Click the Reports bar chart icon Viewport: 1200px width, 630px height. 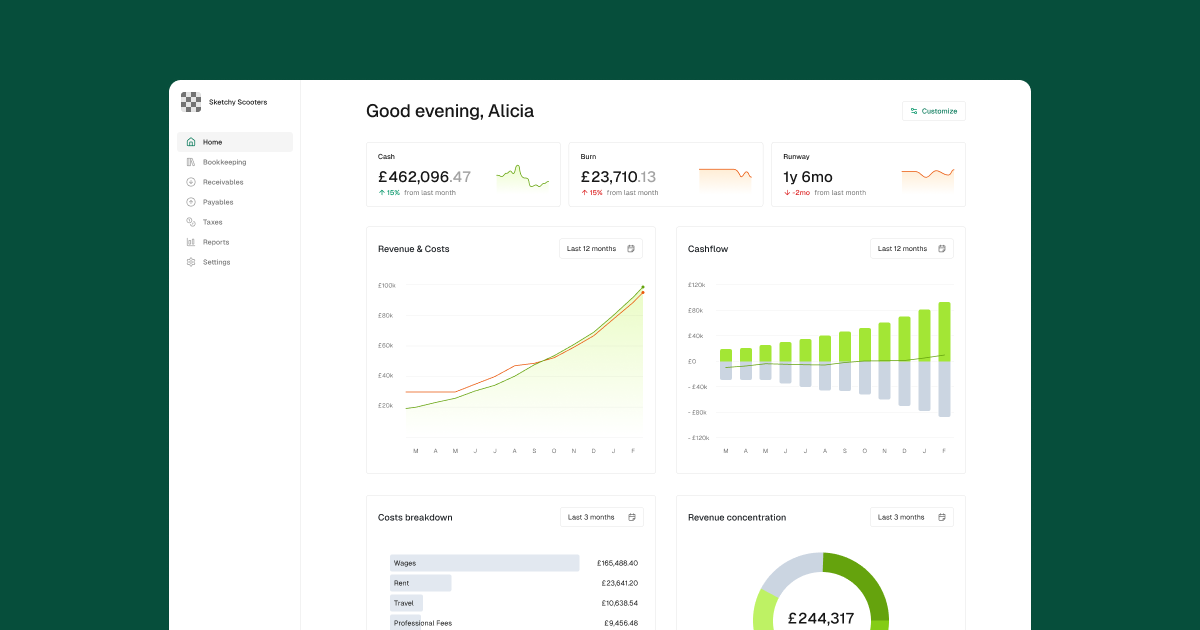[191, 242]
